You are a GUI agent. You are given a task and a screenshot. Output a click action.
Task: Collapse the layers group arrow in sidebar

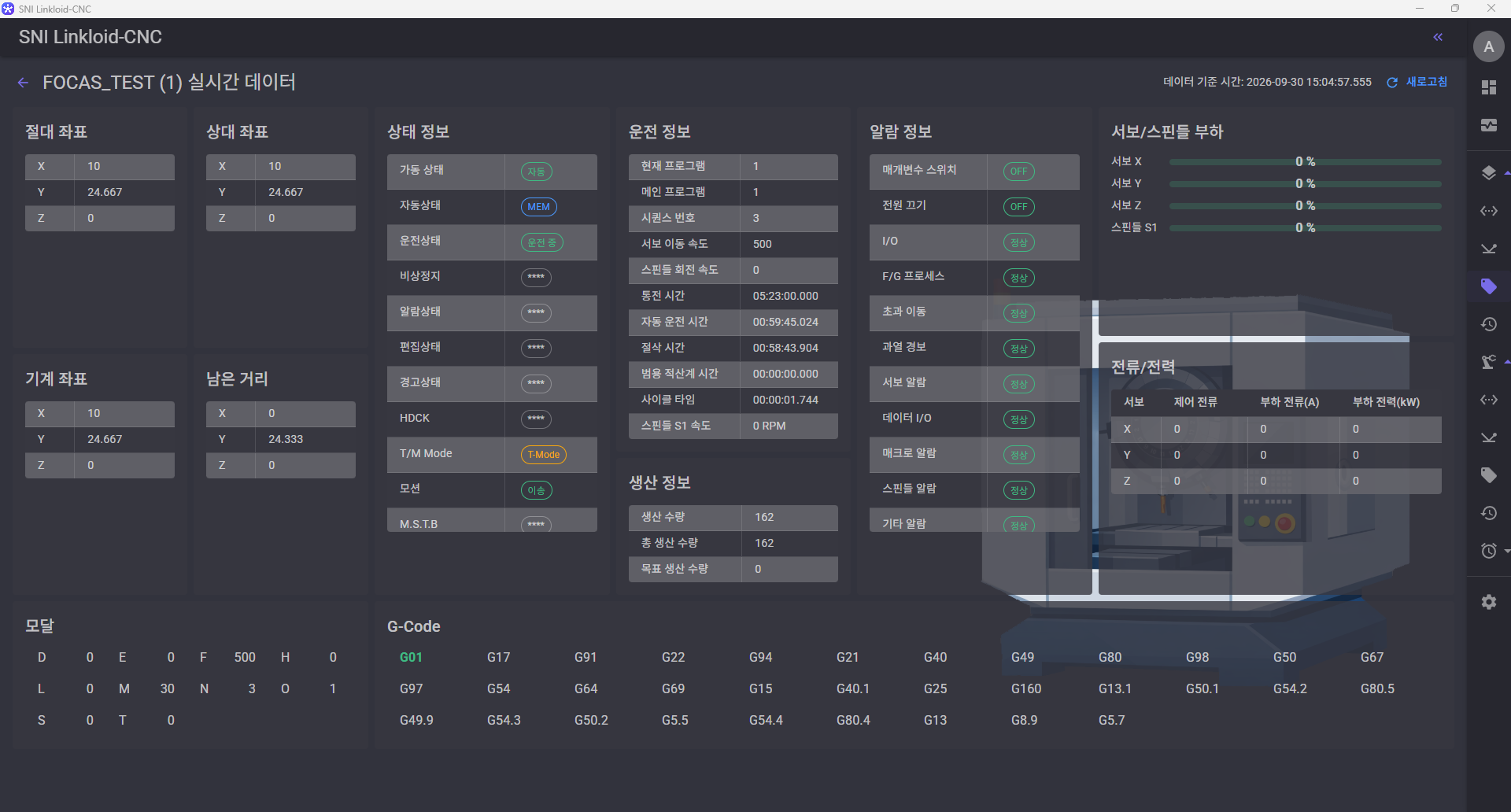click(x=1506, y=172)
